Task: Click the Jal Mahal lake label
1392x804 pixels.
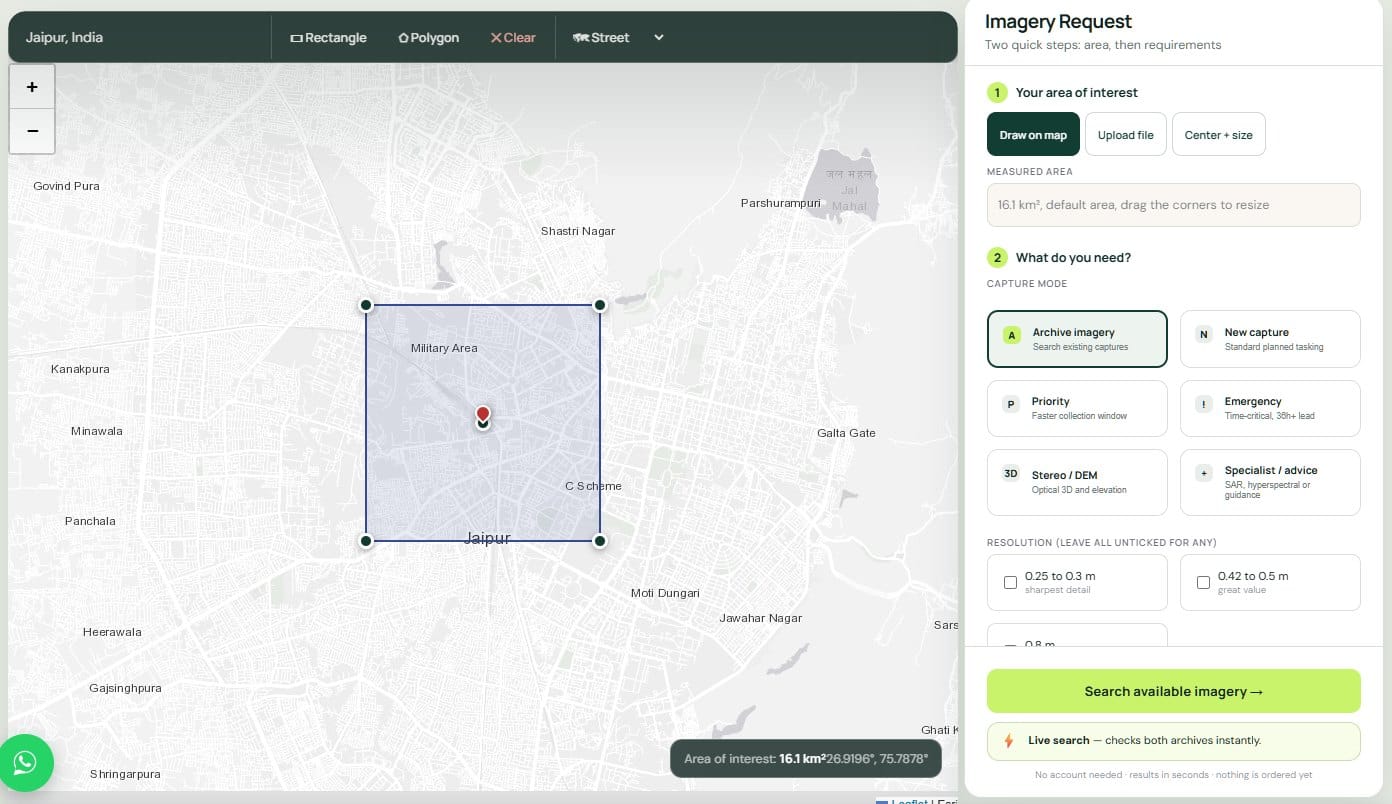Action: point(849,190)
